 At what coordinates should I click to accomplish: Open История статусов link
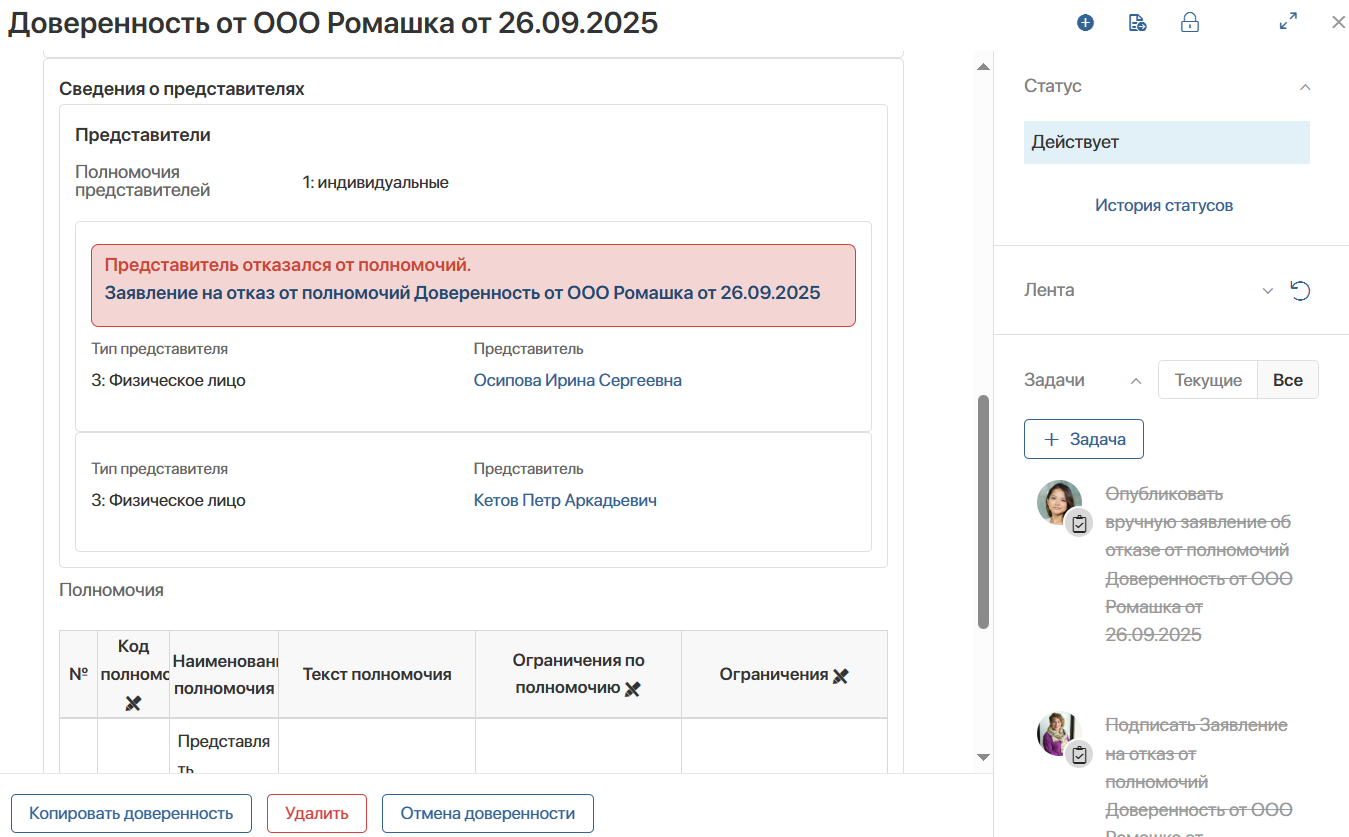[1164, 205]
